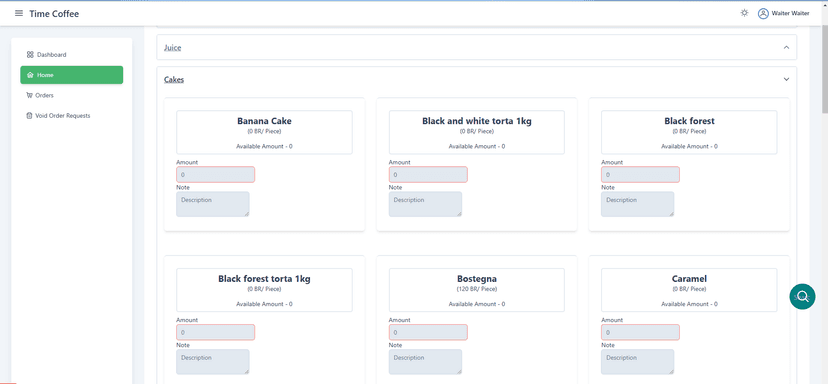
Task: Expand the Juice section chevron
Action: (x=786, y=48)
